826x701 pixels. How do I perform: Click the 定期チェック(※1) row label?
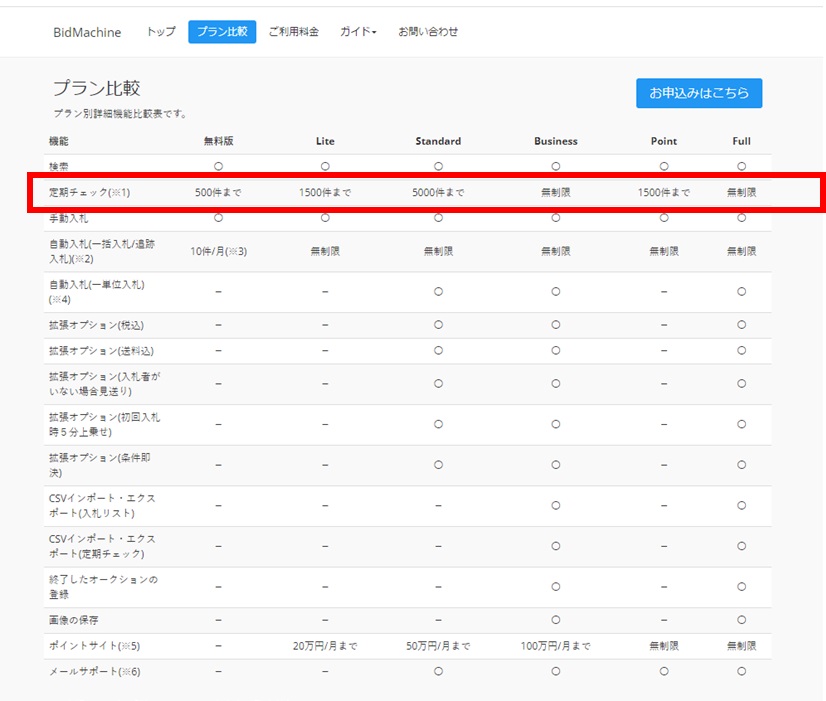(x=90, y=192)
